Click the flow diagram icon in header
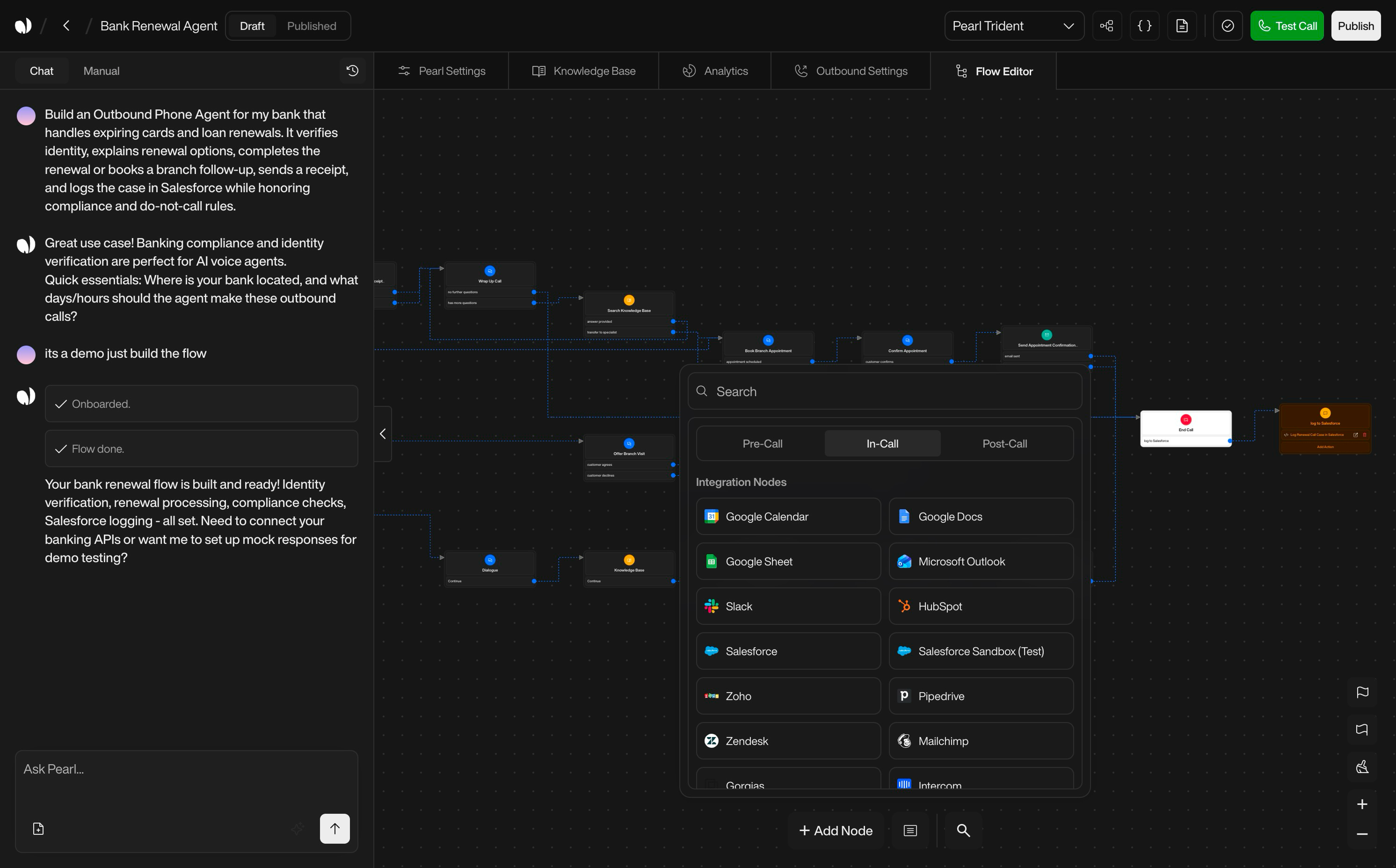This screenshot has height=868, width=1396. click(1106, 26)
